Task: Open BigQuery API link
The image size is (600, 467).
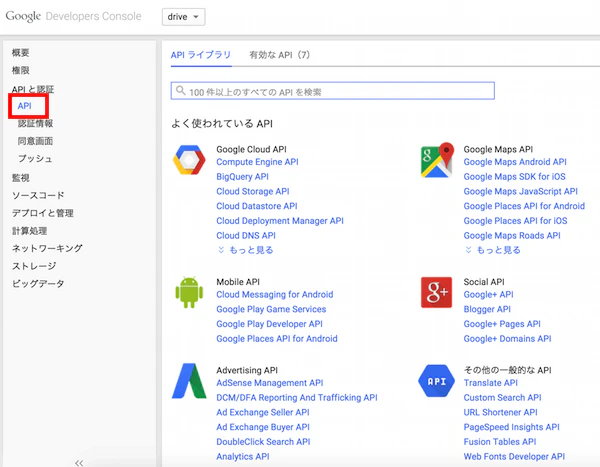Action: click(243, 176)
